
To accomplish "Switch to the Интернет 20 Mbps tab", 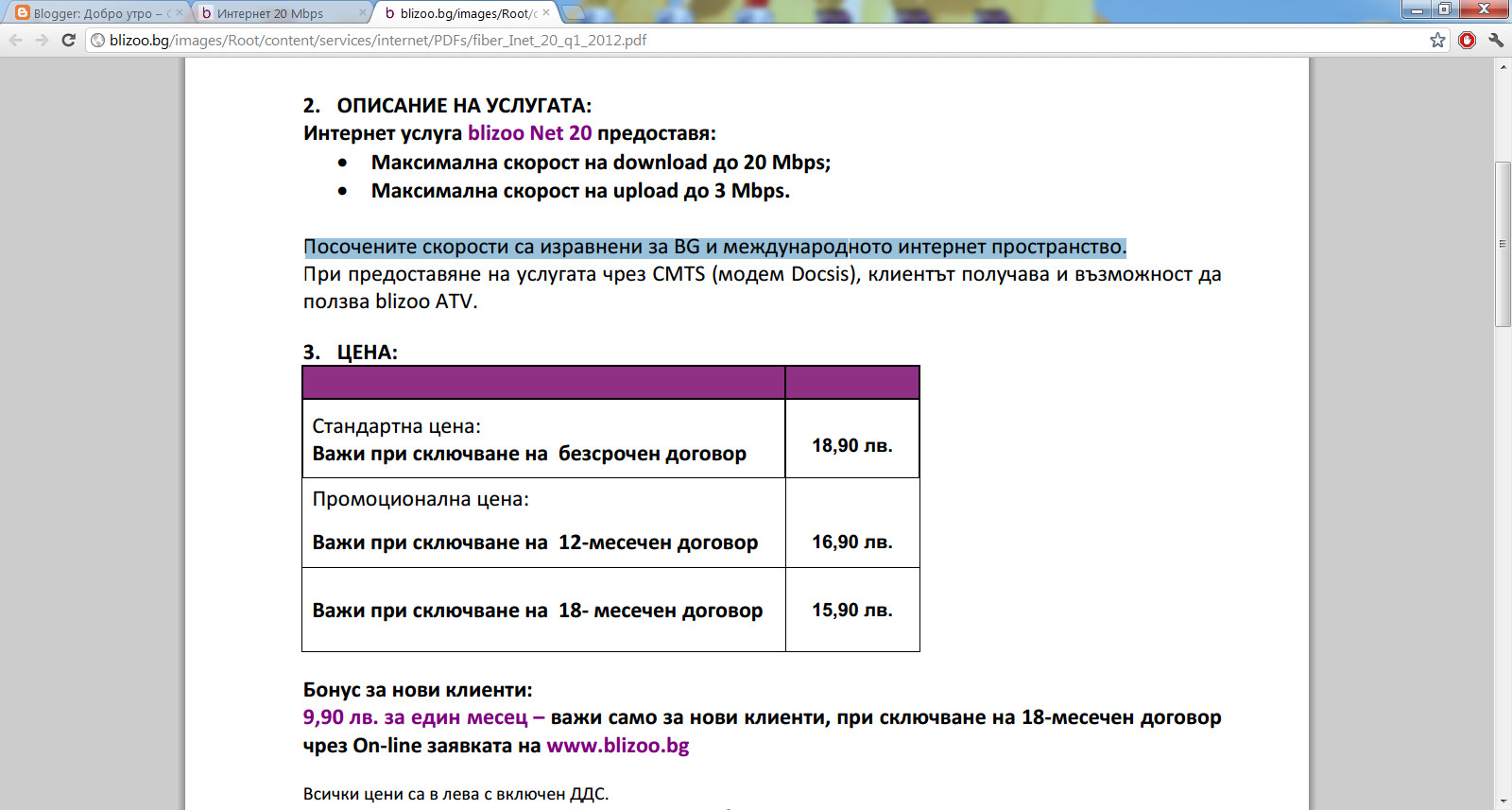I will coord(282,13).
